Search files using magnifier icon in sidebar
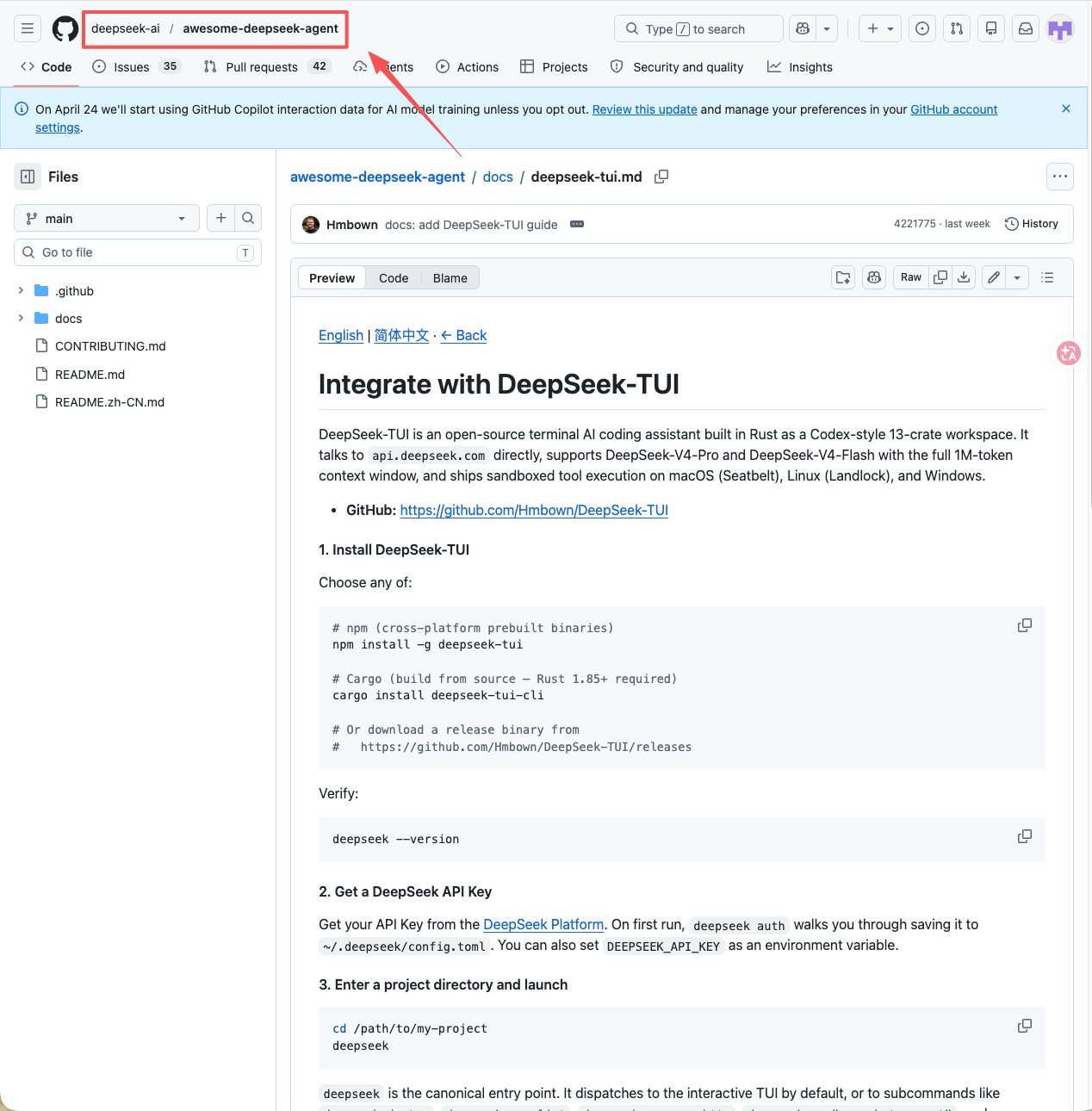The width and height of the screenshot is (1092, 1111). click(248, 218)
